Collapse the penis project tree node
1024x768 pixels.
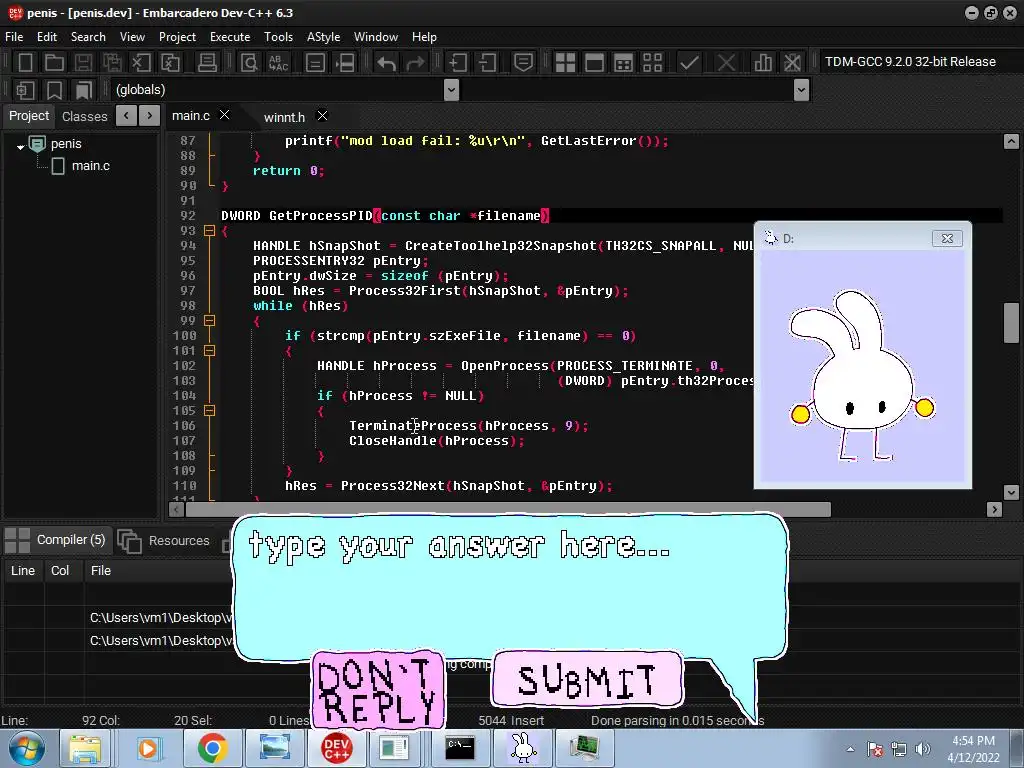(x=20, y=147)
